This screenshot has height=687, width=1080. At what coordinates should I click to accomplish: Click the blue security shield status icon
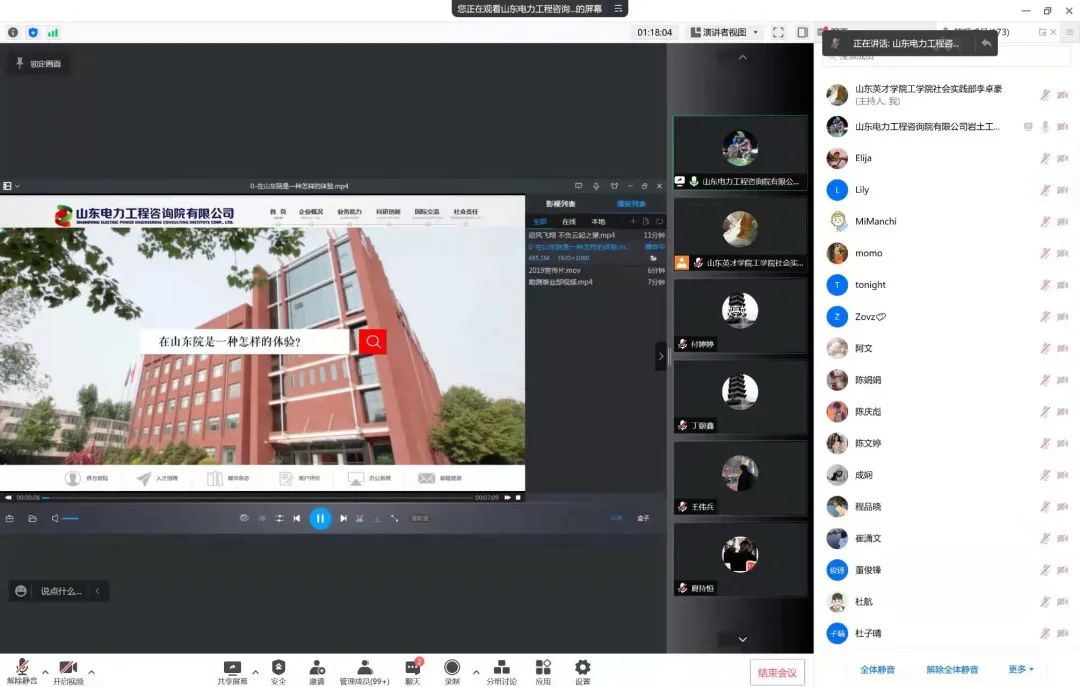tap(33, 32)
